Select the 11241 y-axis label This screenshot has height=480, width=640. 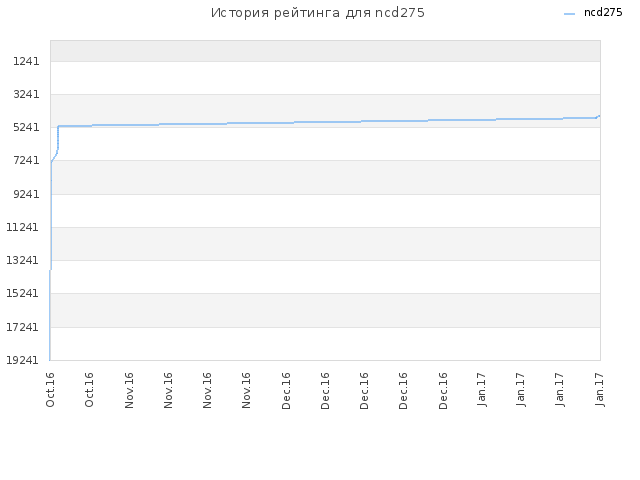[x=22, y=227]
